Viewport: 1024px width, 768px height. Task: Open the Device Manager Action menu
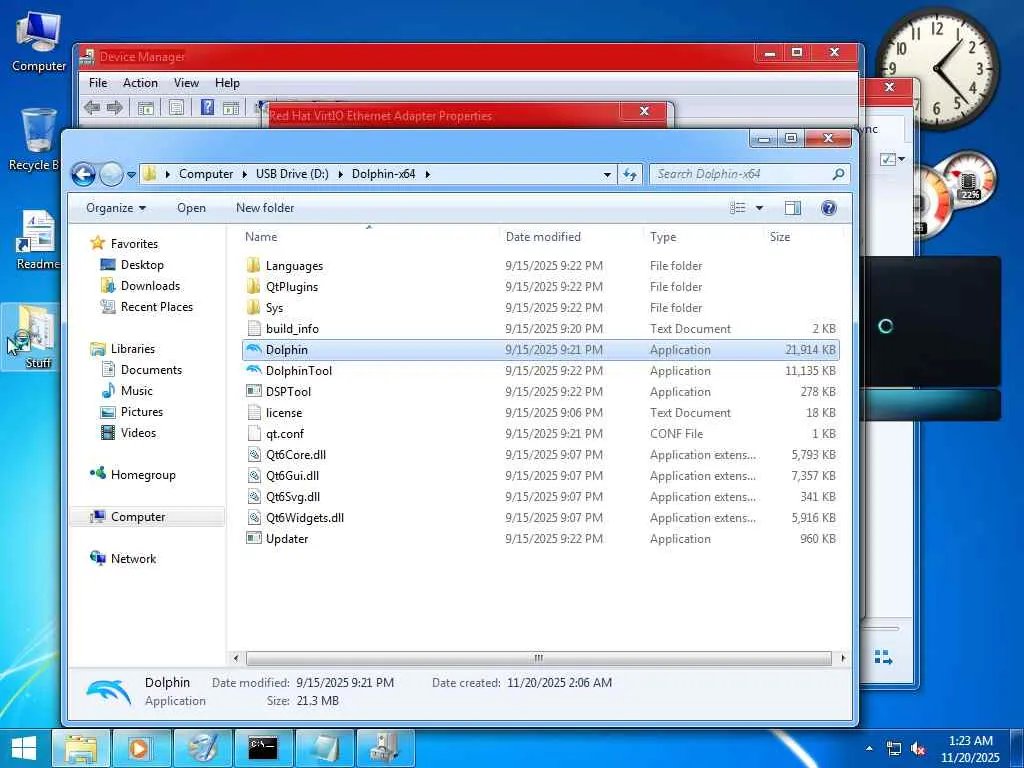(140, 83)
